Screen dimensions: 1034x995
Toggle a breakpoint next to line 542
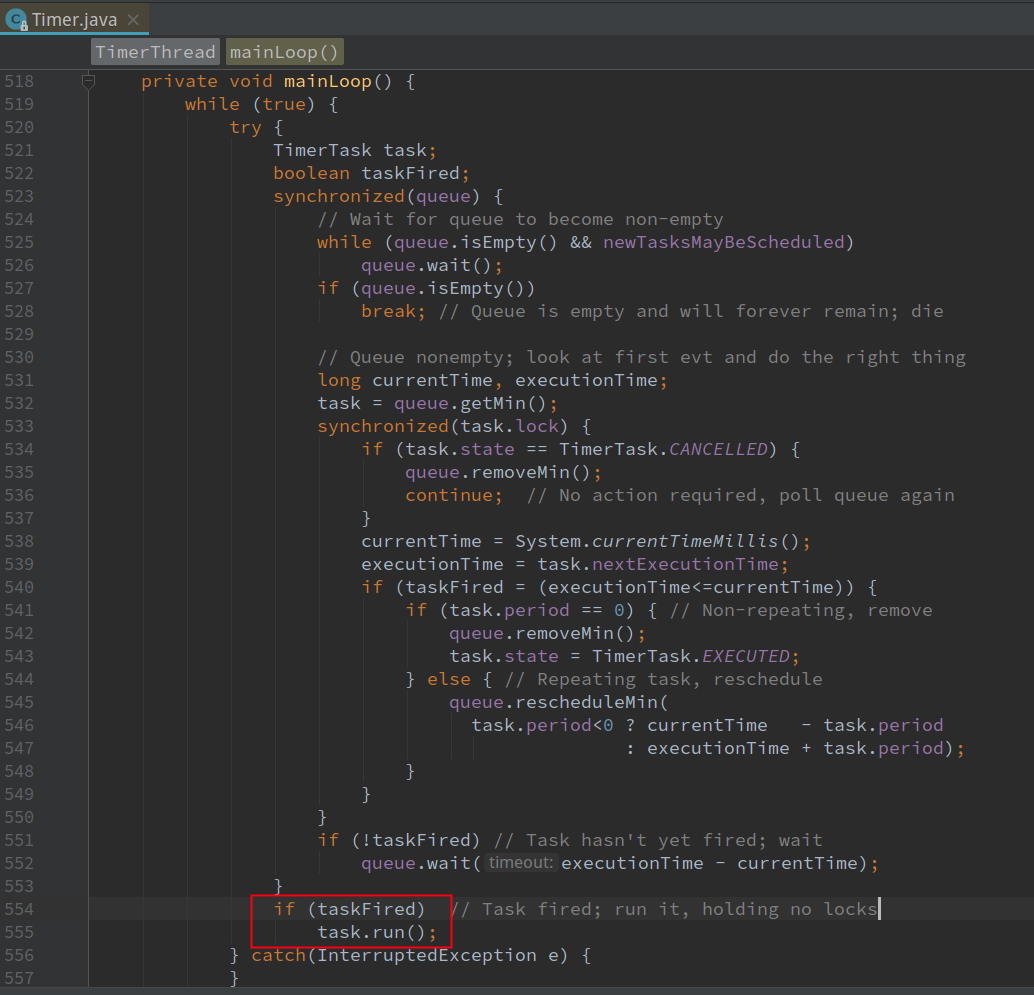point(55,633)
